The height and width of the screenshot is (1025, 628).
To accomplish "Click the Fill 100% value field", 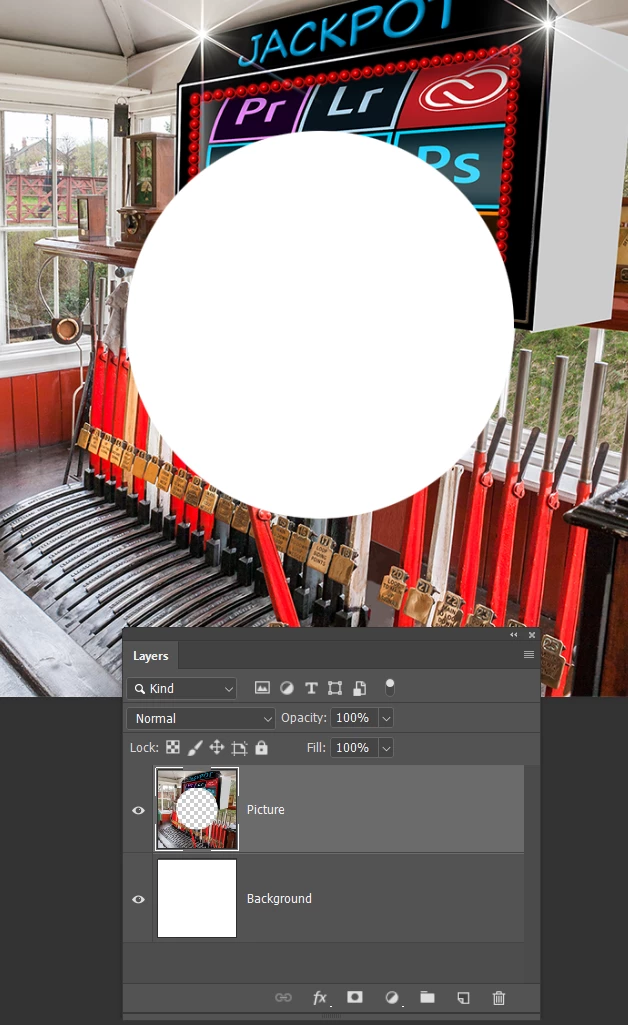I will (x=354, y=747).
